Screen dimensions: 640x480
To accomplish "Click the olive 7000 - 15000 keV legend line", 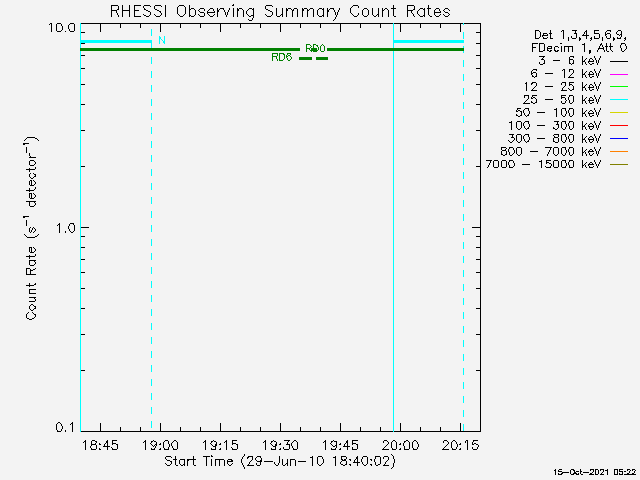I will (x=618, y=164).
